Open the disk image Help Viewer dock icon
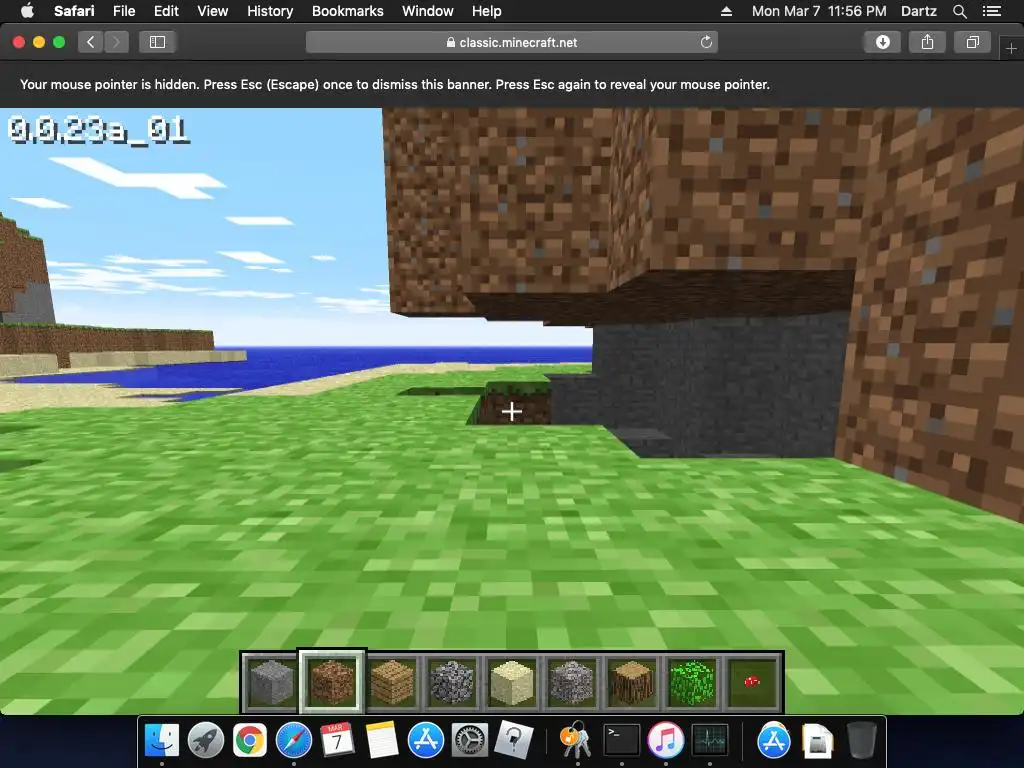Image resolution: width=1024 pixels, height=768 pixels. (x=513, y=740)
